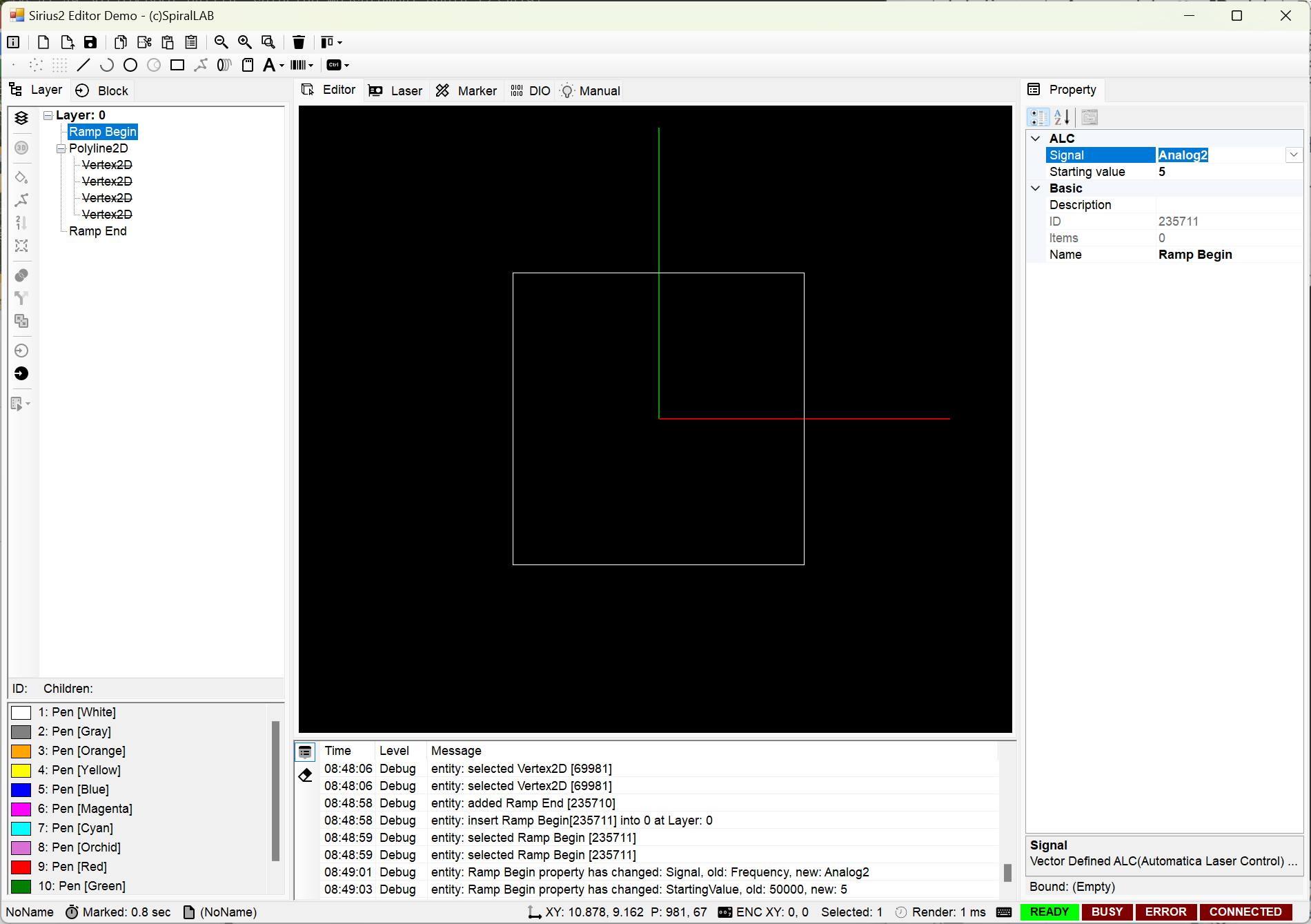The image size is (1311, 924).
Task: Save the document with the floppy disk icon
Action: (90, 42)
